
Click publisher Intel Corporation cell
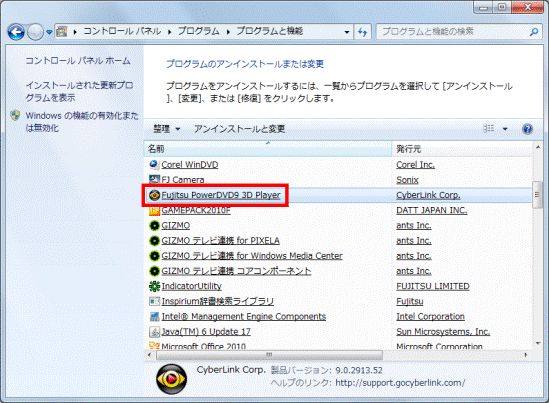coord(430,317)
